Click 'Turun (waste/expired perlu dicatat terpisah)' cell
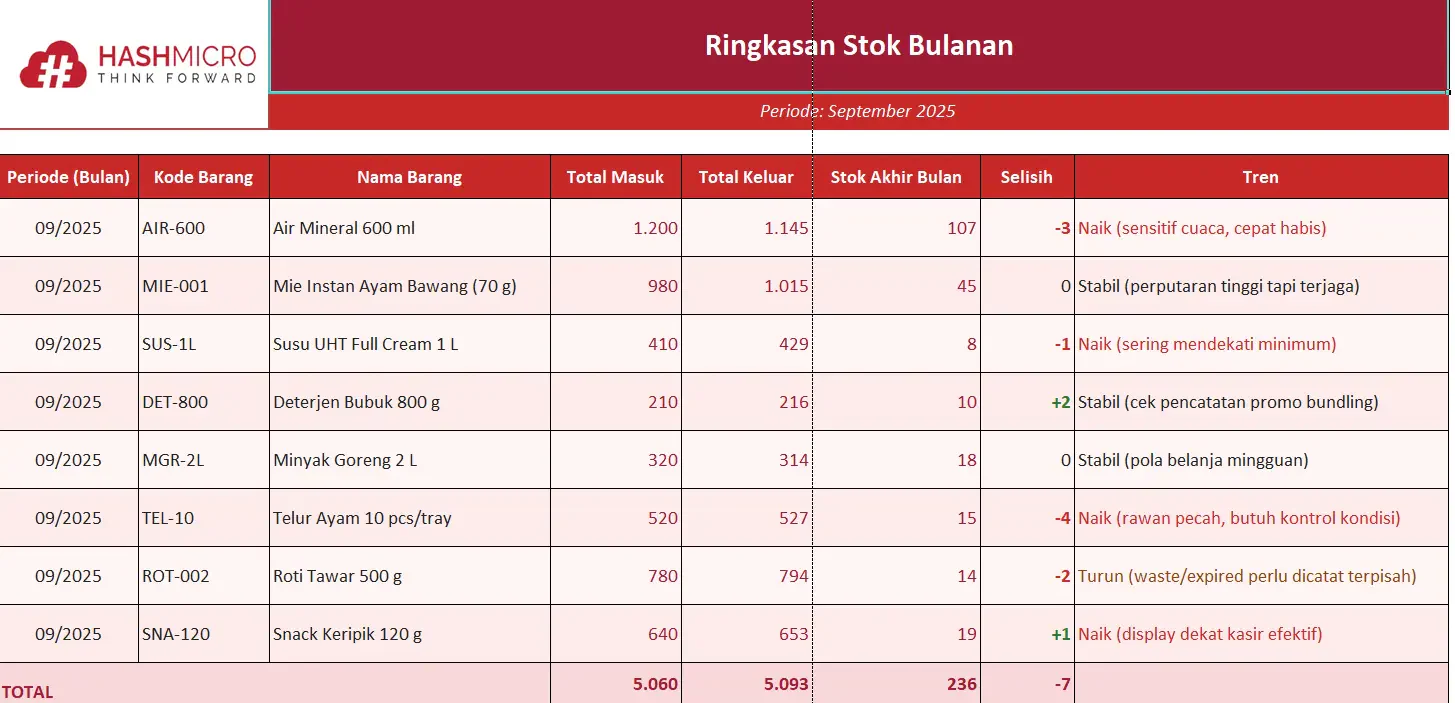 pos(1261,576)
